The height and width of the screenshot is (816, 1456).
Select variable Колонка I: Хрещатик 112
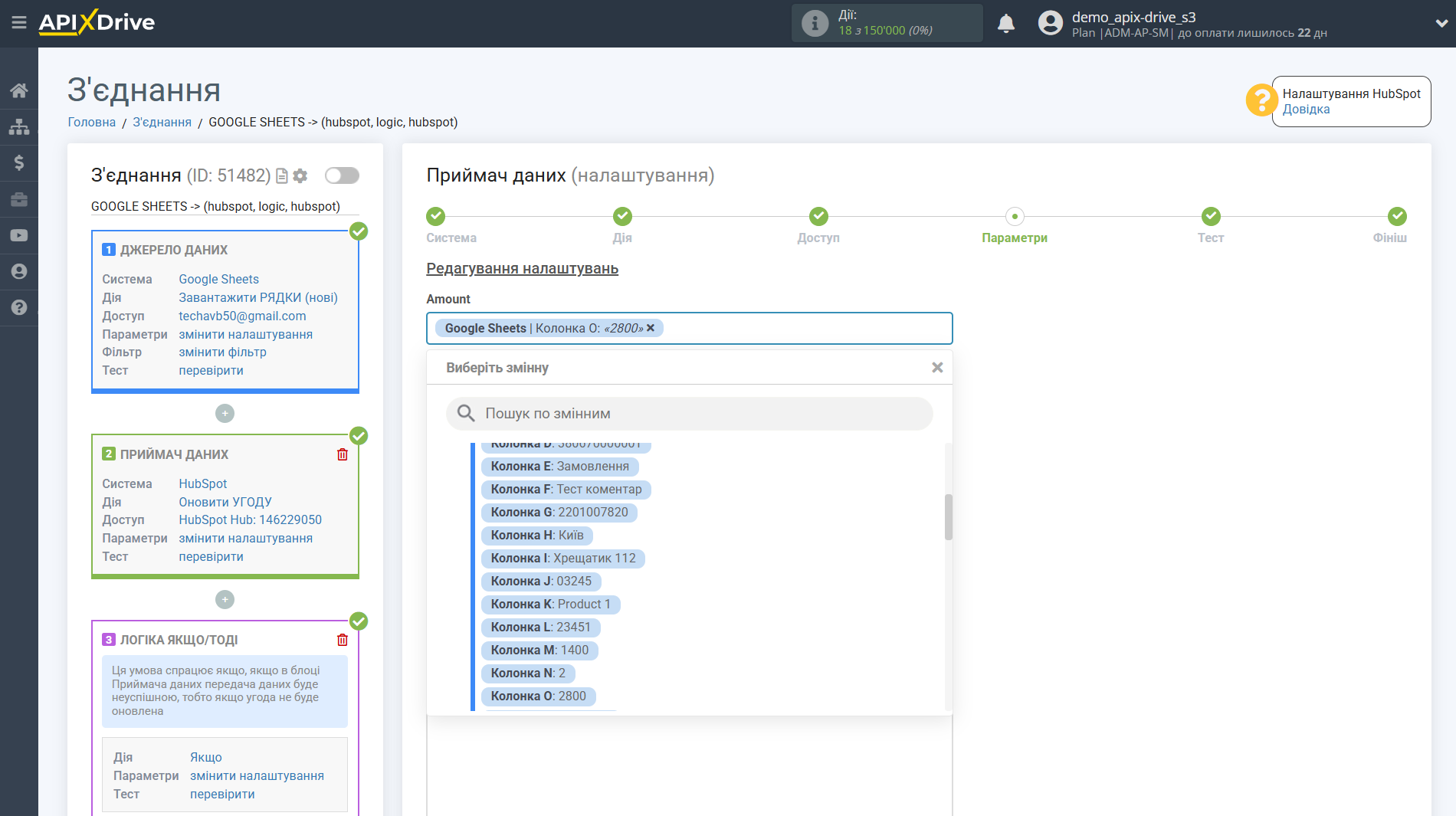tap(563, 558)
